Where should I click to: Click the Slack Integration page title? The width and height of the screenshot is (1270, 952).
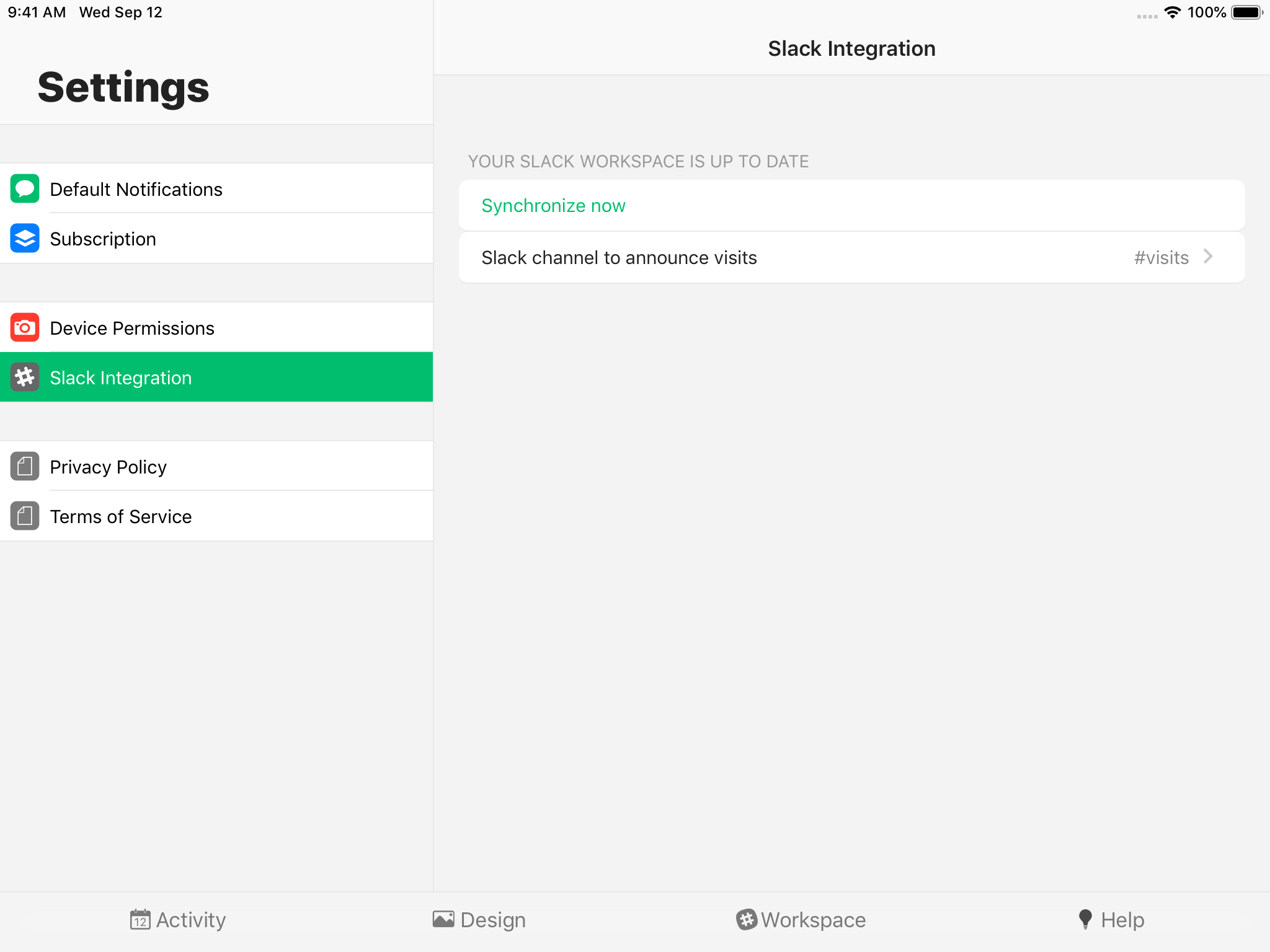click(x=851, y=48)
